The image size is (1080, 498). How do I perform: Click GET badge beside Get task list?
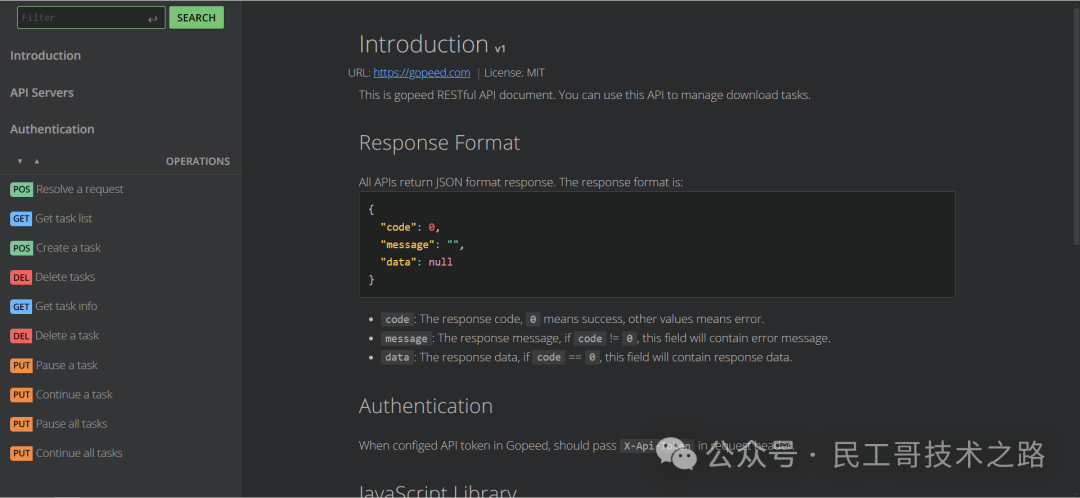click(x=21, y=218)
